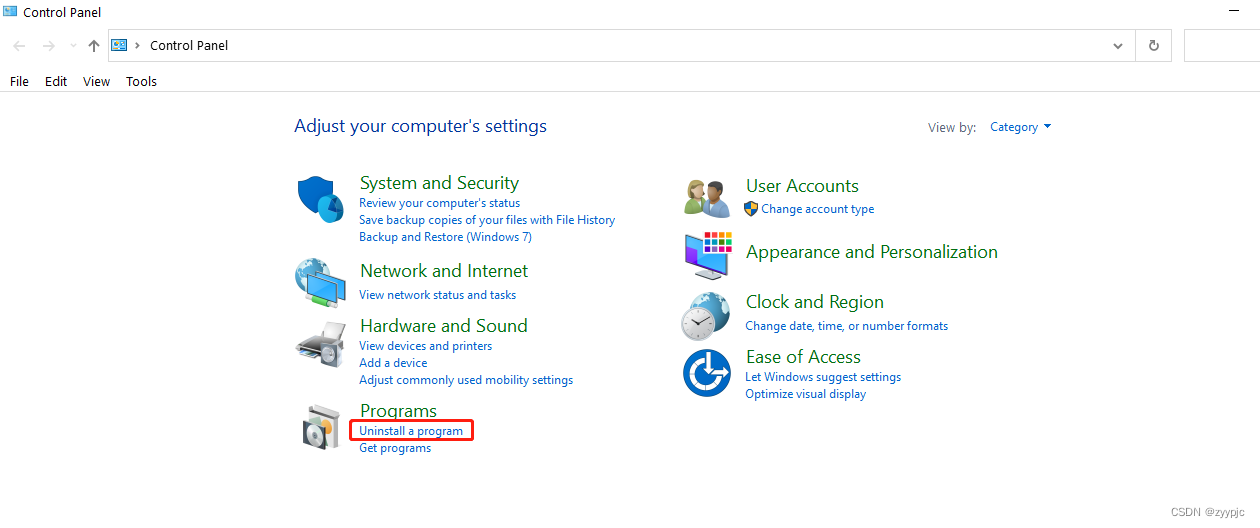Open System and Security heading link
The width and height of the screenshot is (1260, 528).
439,183
